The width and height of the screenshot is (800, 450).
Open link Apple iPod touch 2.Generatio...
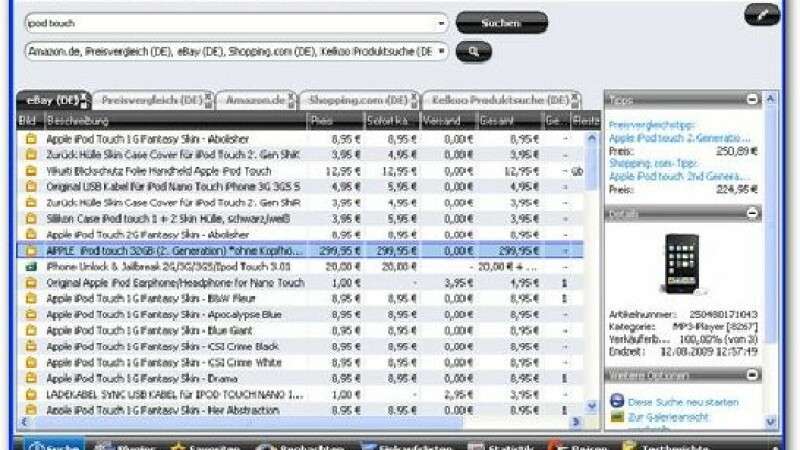click(680, 138)
